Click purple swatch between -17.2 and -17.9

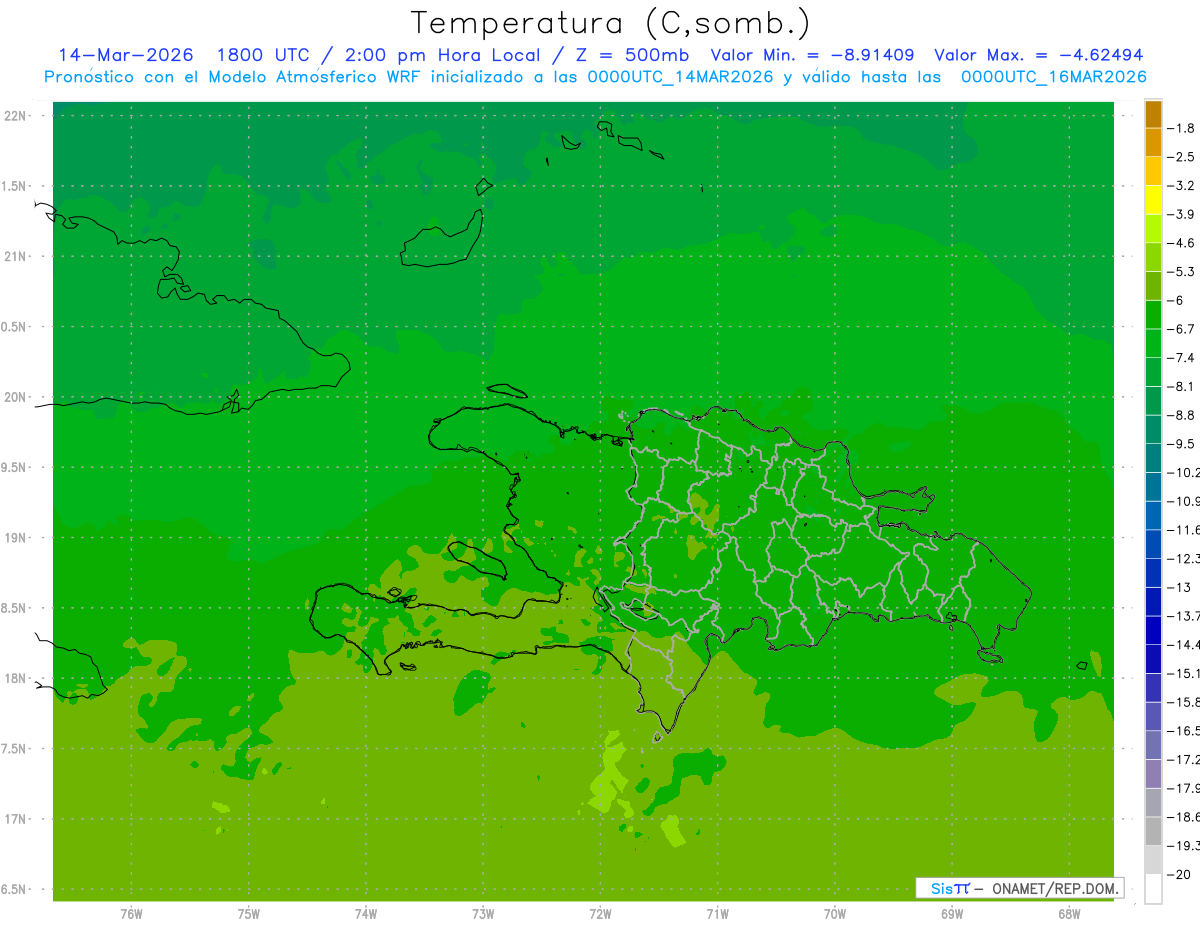click(1153, 774)
